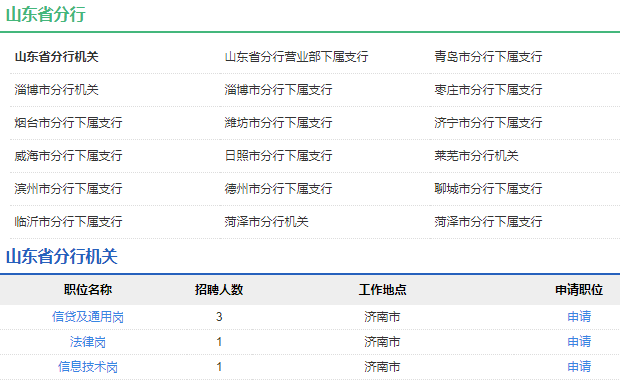Open 威海市分行下属支行 listings

68,156
